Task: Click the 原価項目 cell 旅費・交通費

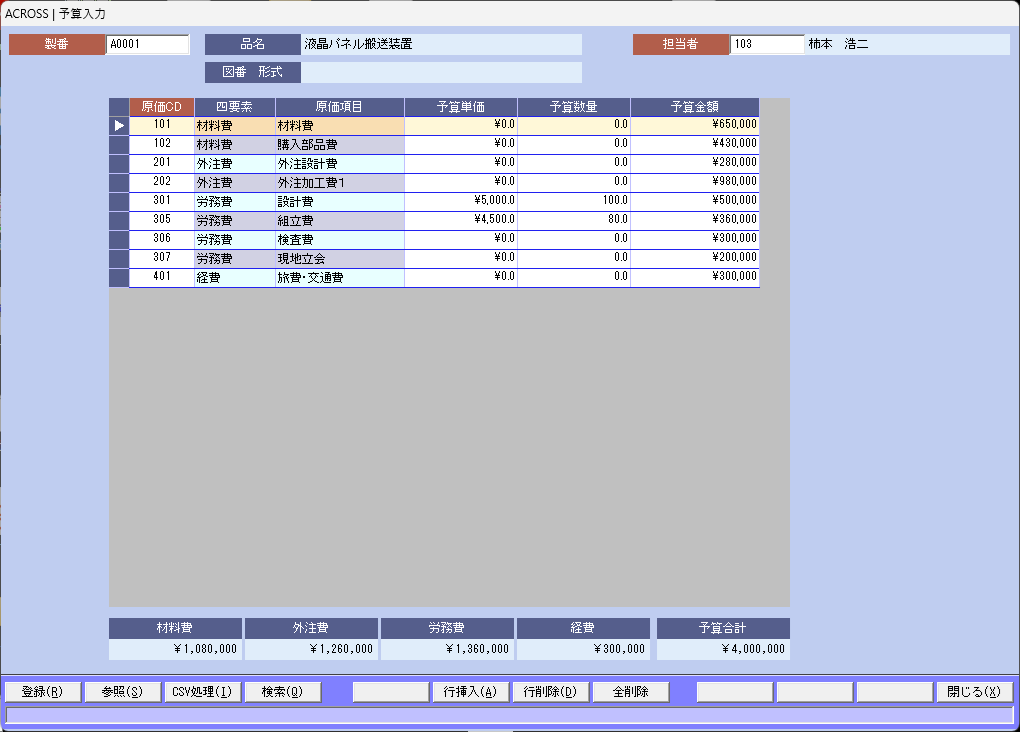Action: 339,278
